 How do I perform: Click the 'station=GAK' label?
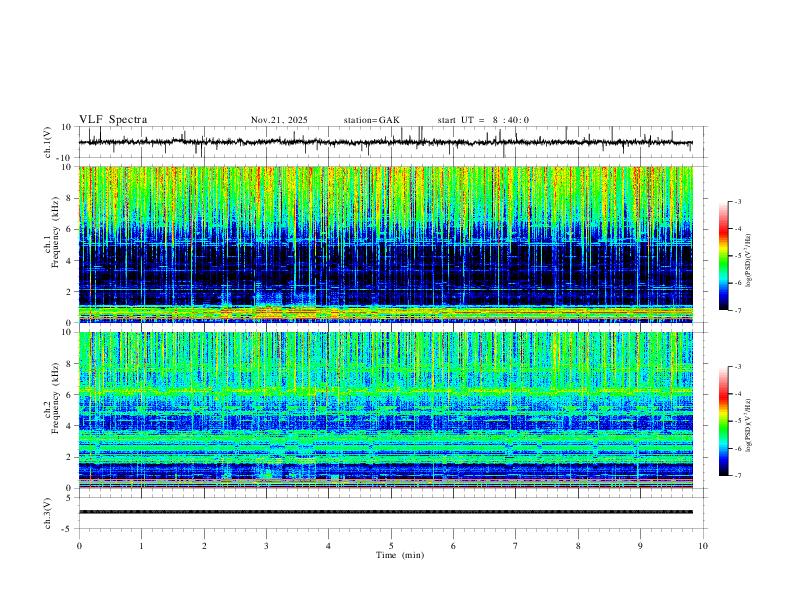371,120
